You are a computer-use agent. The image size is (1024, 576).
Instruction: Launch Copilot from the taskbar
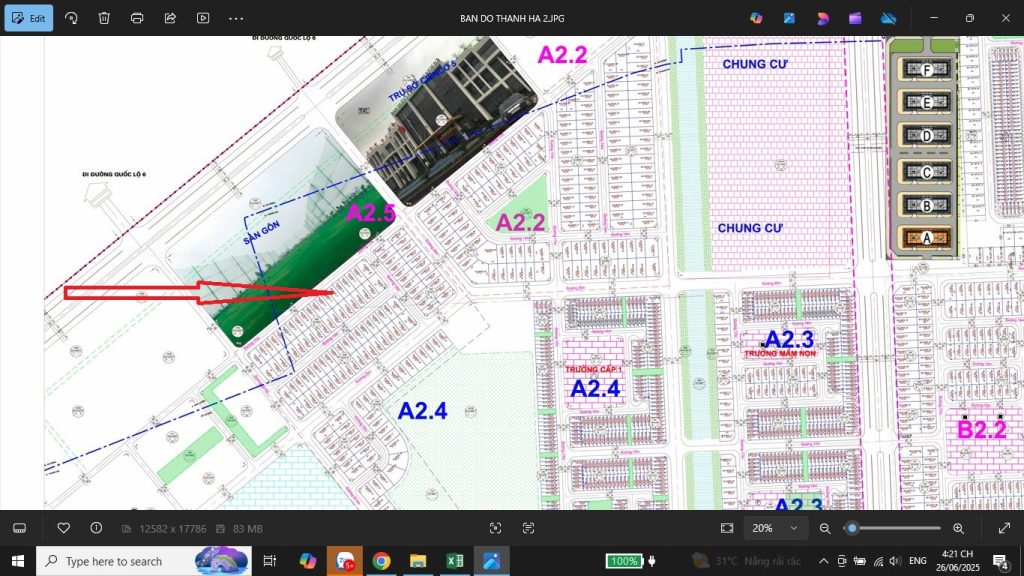tap(308, 561)
